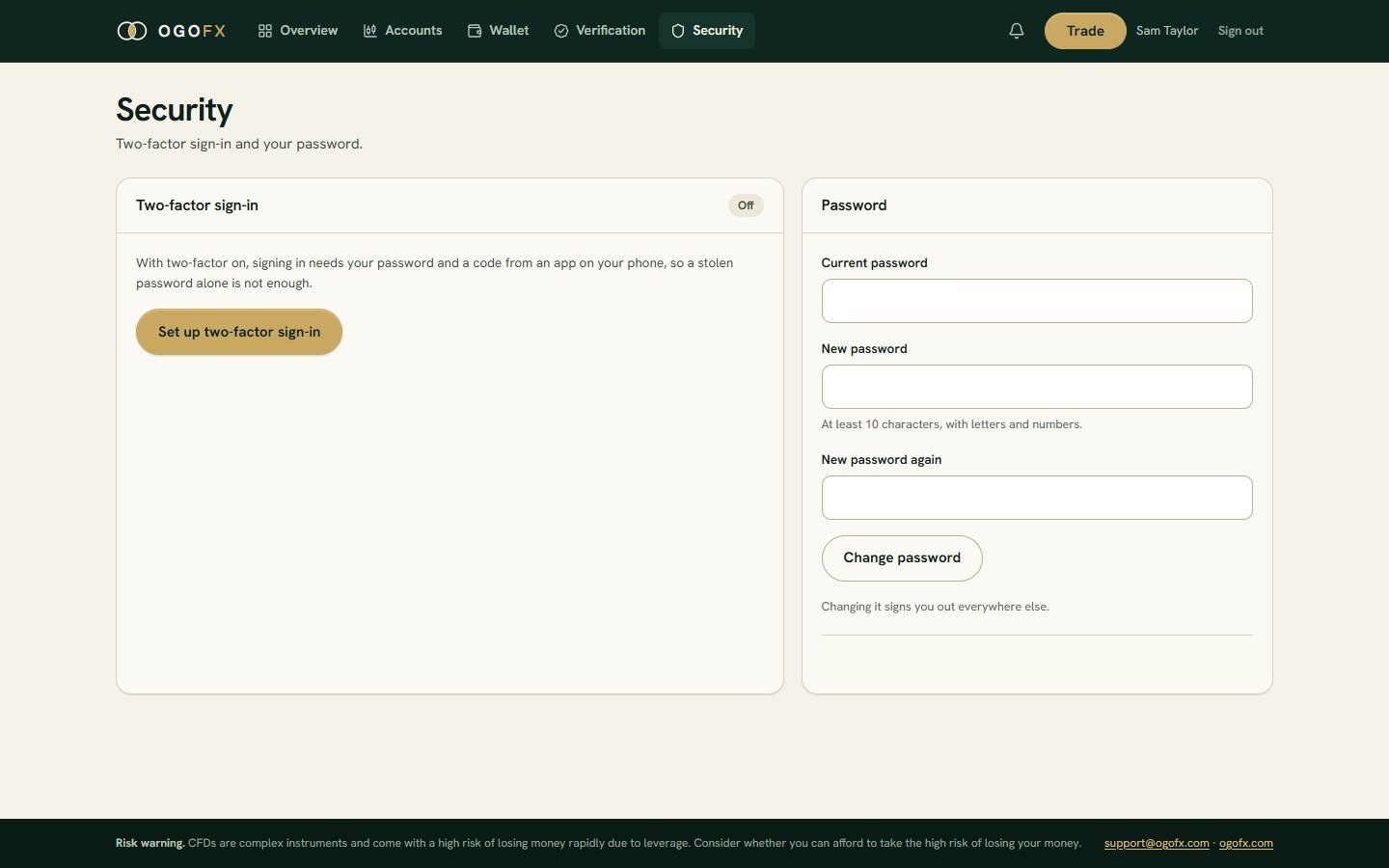The height and width of the screenshot is (868, 1389).
Task: Open the Verification nav tab
Action: (600, 31)
